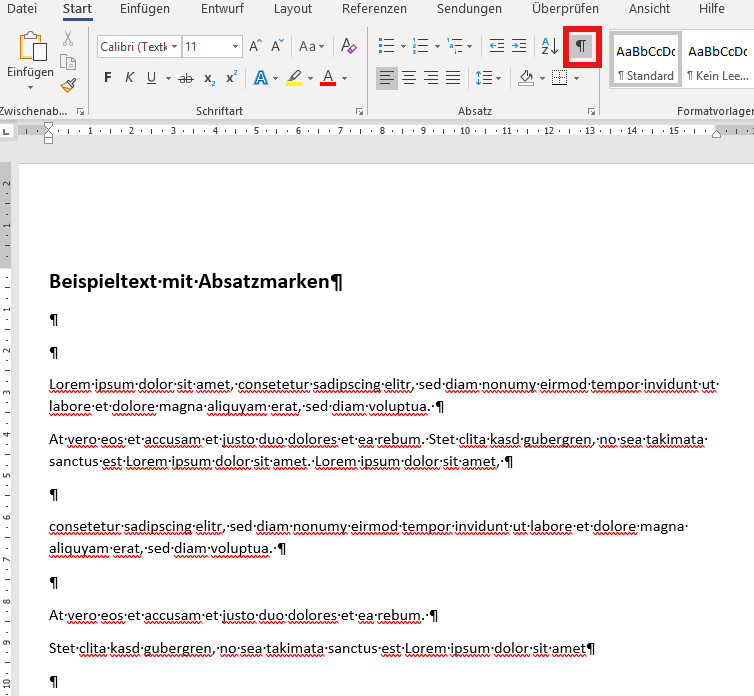Expand the Einfügen paste dropdown arrow
The width and height of the screenshot is (754, 696).
pyautogui.click(x=30, y=87)
